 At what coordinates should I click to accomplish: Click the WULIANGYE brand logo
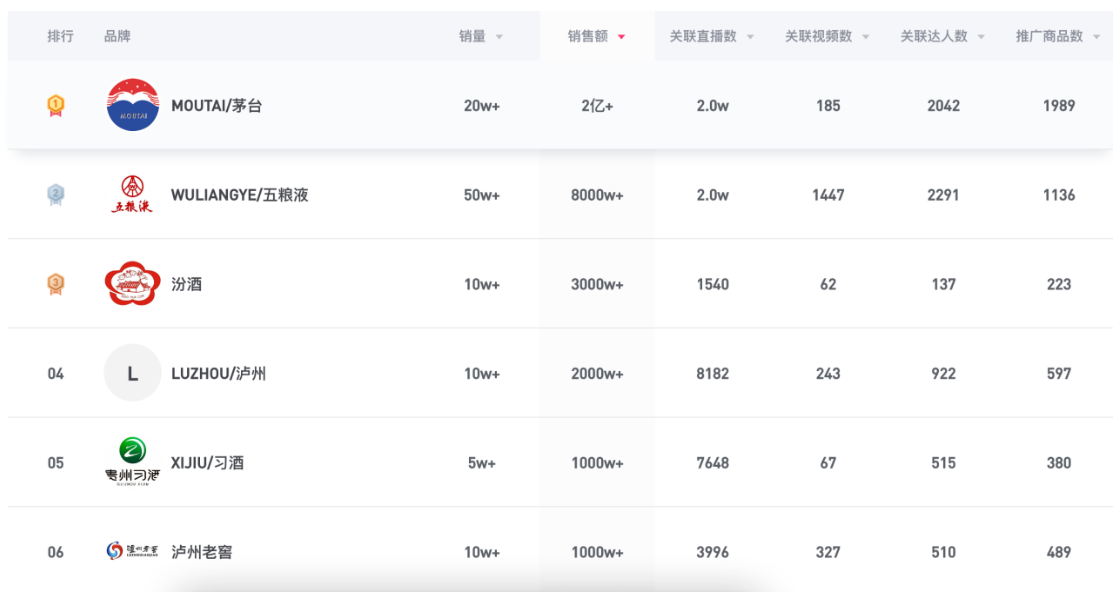132,195
